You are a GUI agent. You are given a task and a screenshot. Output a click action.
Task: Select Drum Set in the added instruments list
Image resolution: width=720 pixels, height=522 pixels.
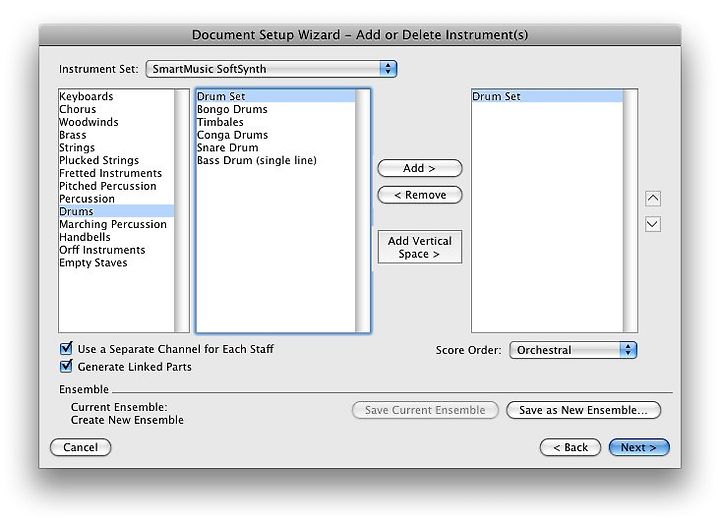point(547,96)
